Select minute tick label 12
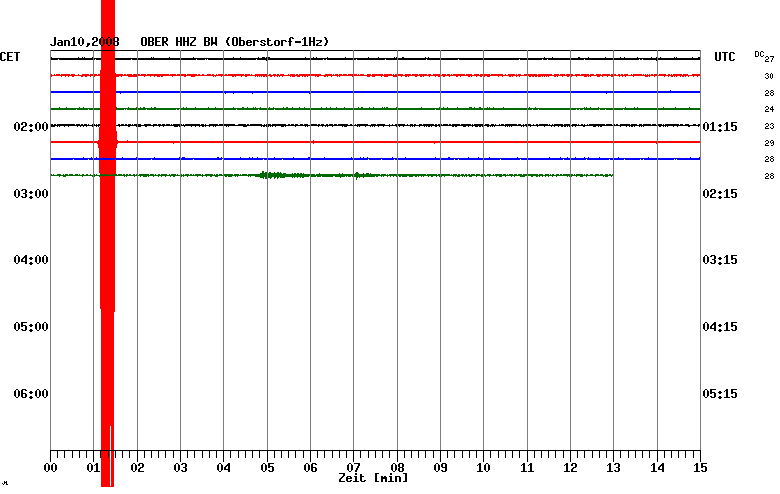780x494 pixels. 571,468
